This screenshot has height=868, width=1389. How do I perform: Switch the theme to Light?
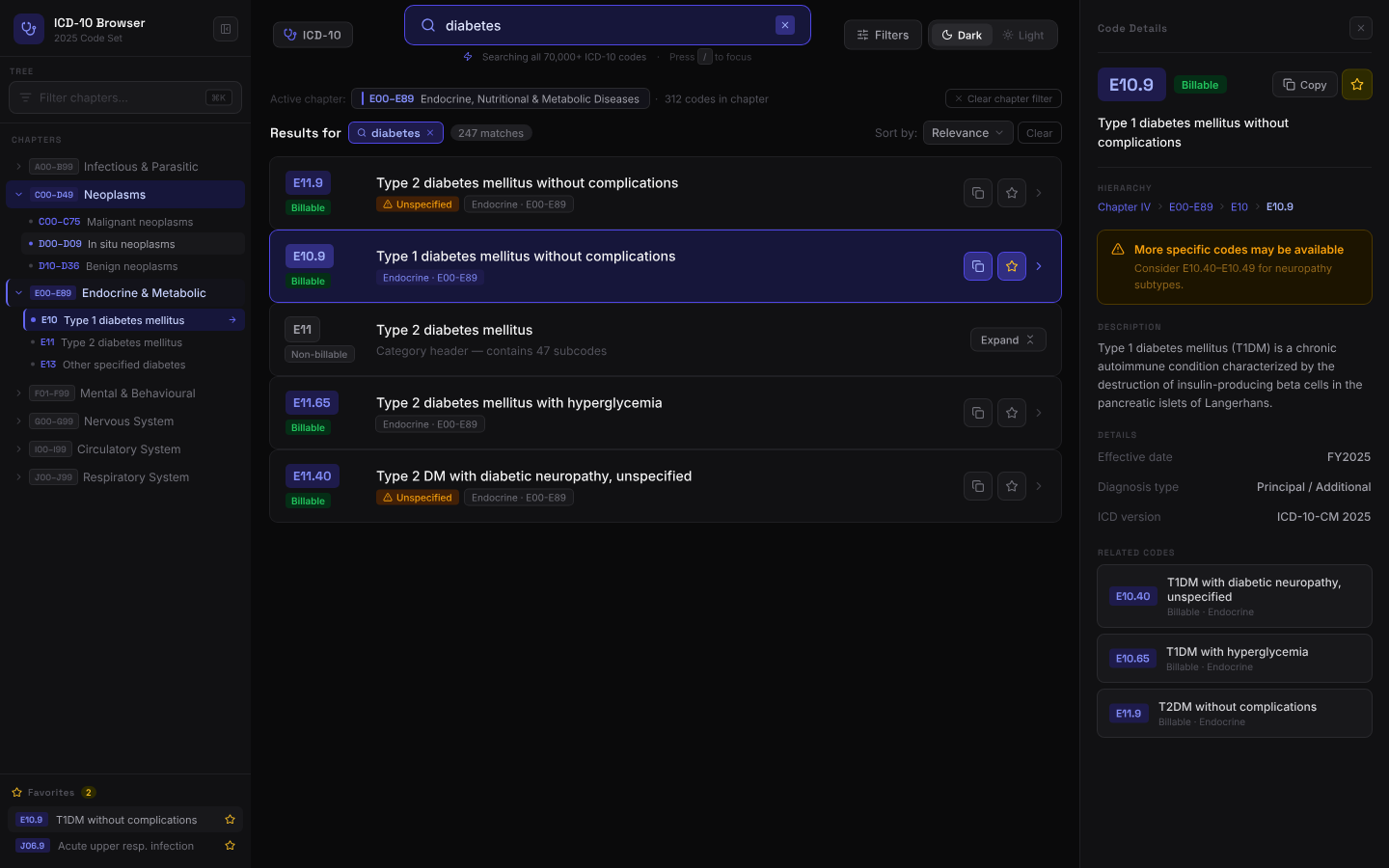click(1024, 35)
